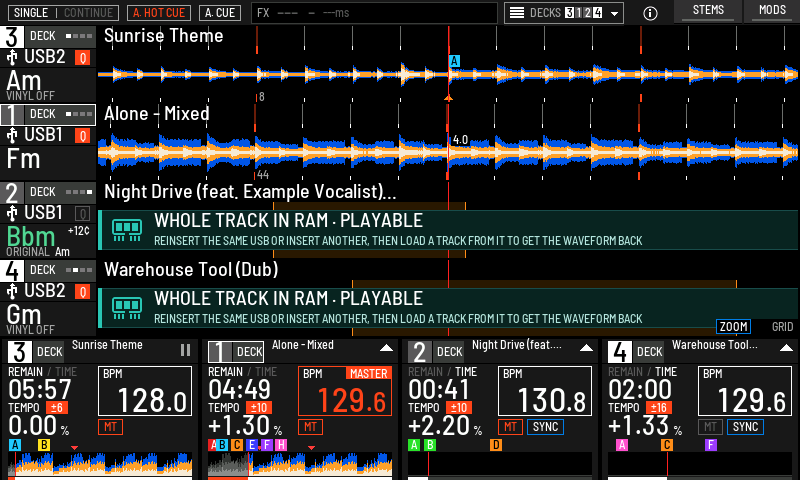The width and height of the screenshot is (800, 480).
Task: Open the info icon in the top bar
Action: point(650,13)
